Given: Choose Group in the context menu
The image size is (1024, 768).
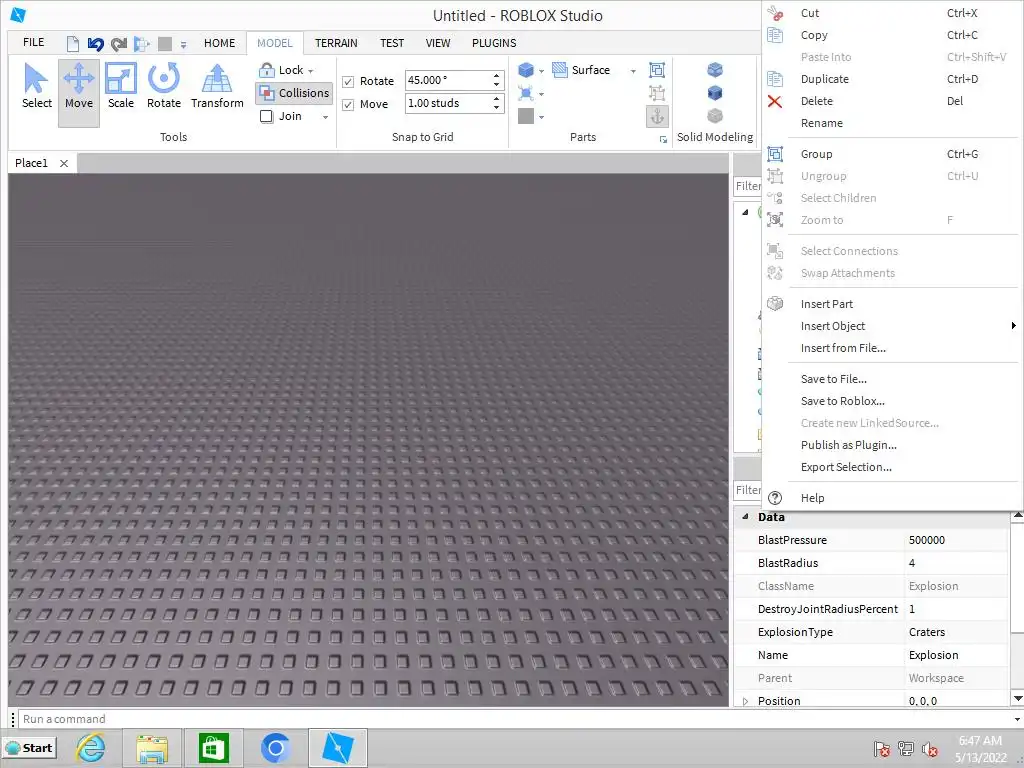Looking at the screenshot, I should point(892,154).
